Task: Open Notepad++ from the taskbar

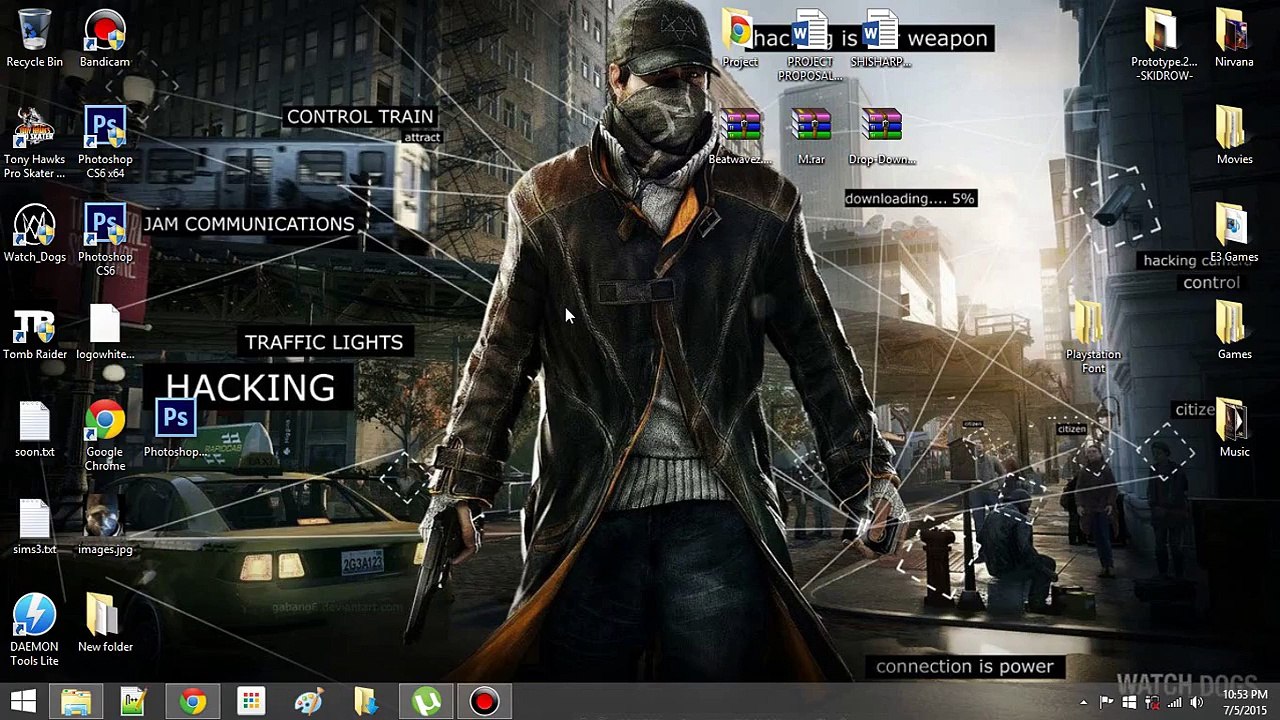Action: pyautogui.click(x=133, y=702)
